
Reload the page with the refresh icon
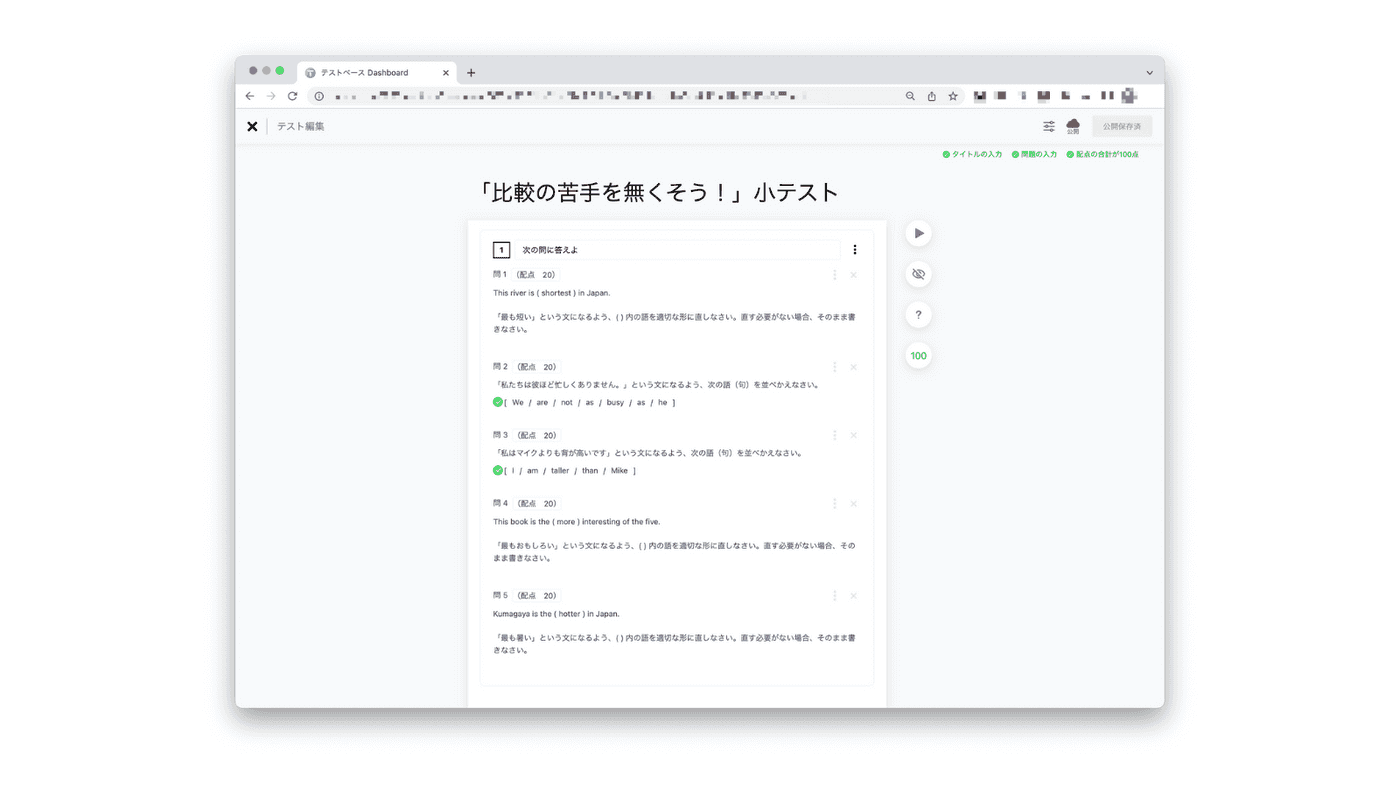[292, 96]
